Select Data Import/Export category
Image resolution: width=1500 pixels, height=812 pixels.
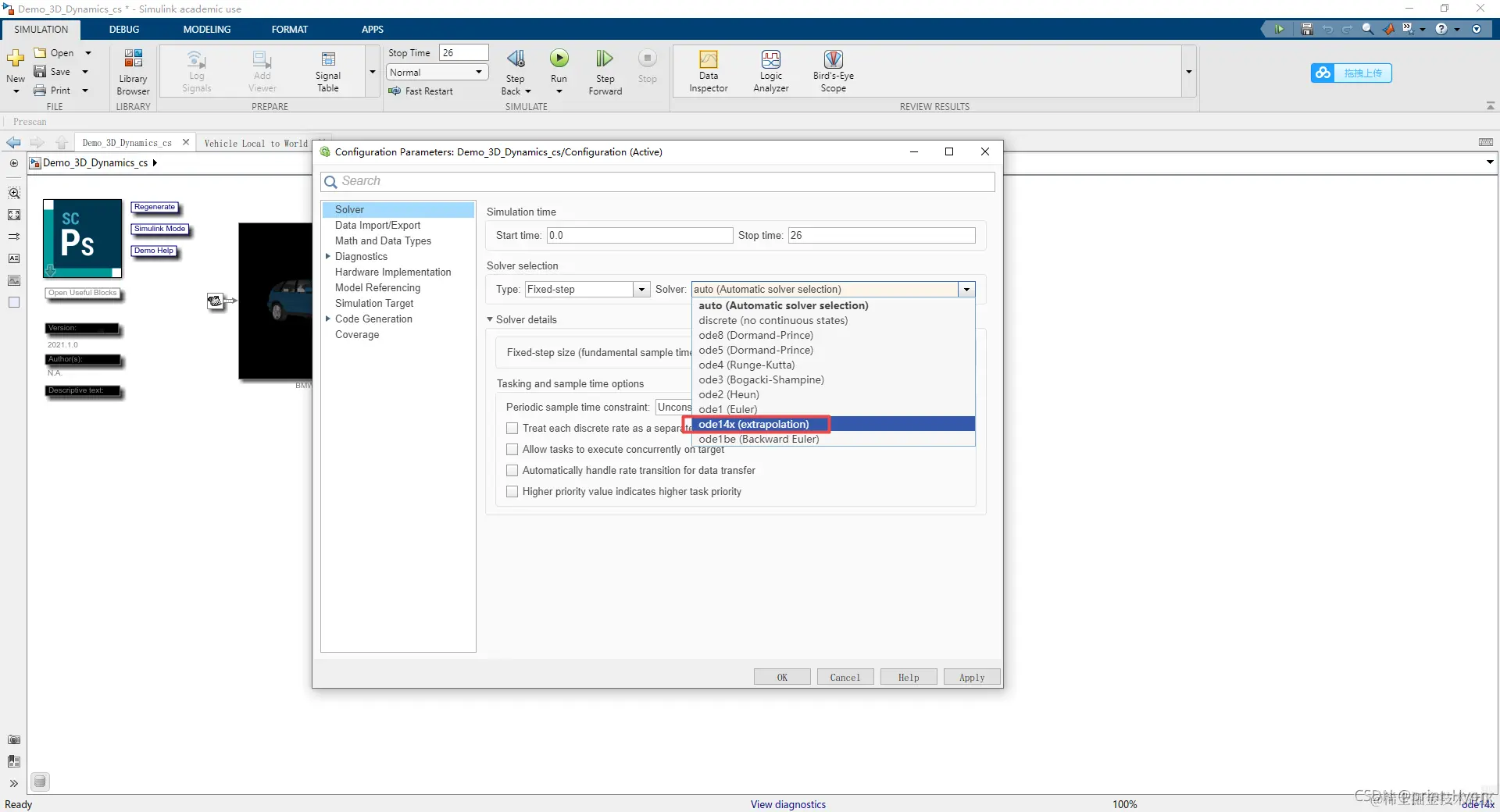(377, 225)
